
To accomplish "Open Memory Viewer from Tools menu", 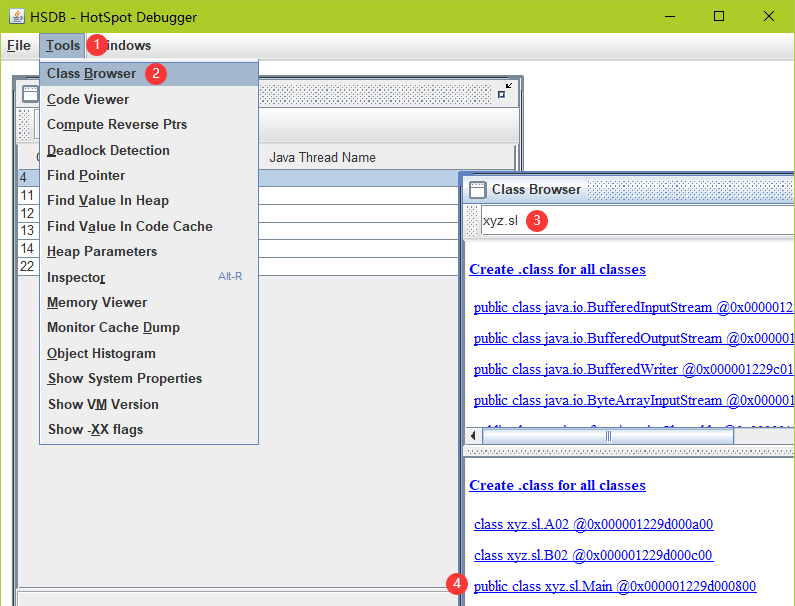I will pyautogui.click(x=149, y=303).
